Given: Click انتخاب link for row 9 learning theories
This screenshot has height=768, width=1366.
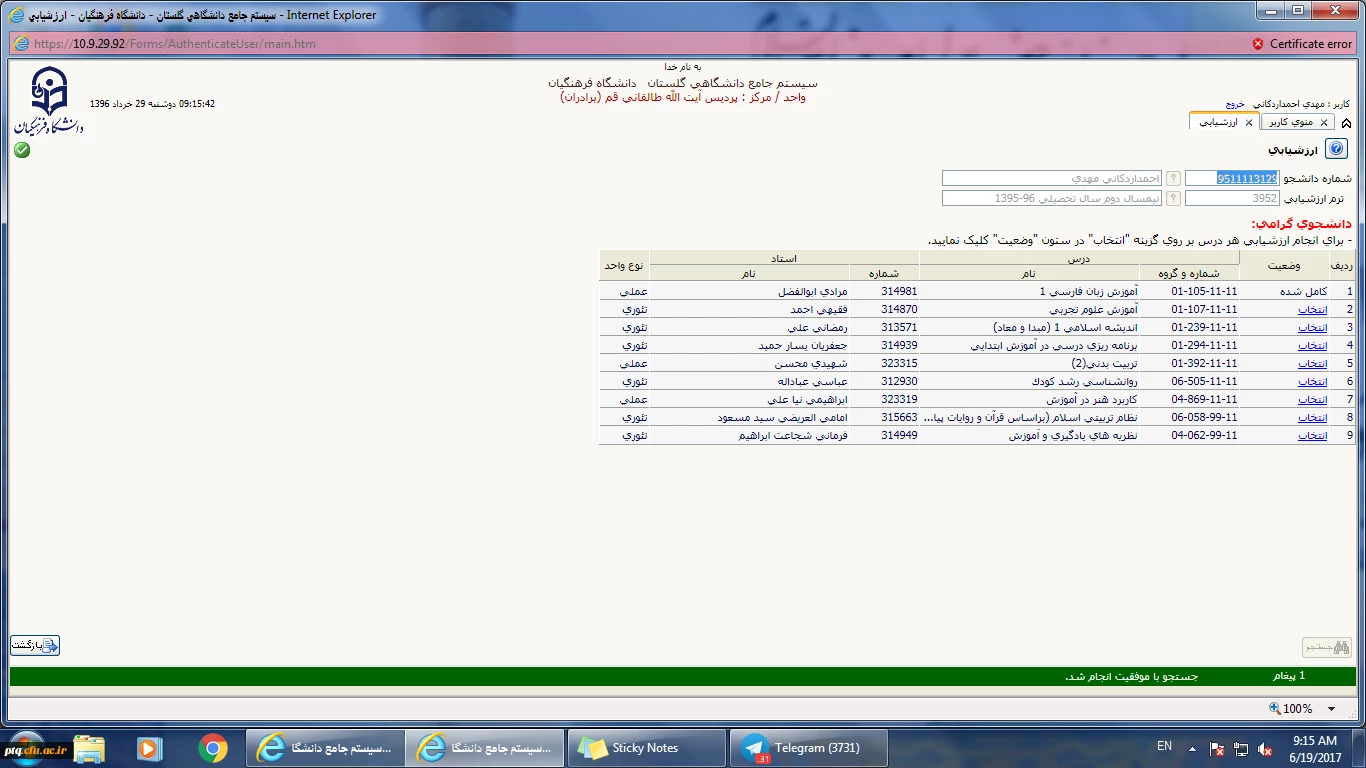Looking at the screenshot, I should (x=1312, y=436).
